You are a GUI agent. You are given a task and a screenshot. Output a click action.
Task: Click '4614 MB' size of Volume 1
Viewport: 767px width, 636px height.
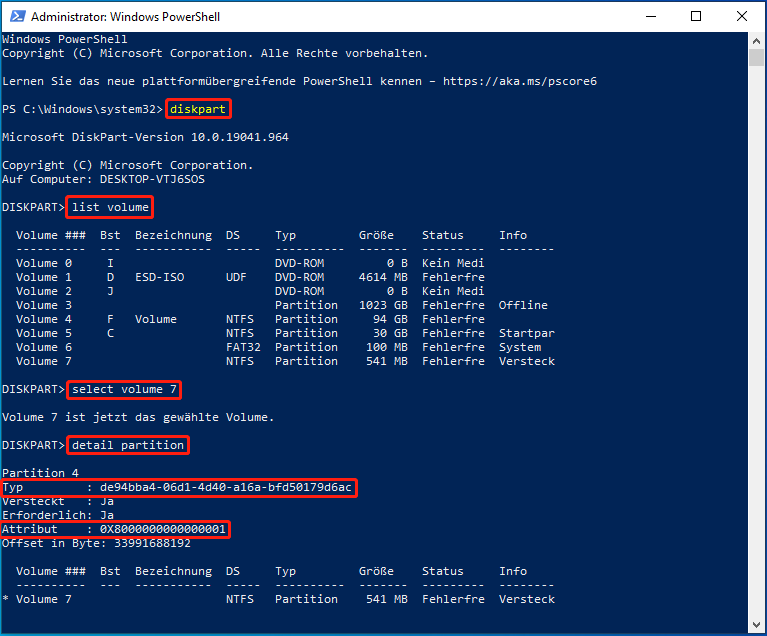(x=383, y=277)
